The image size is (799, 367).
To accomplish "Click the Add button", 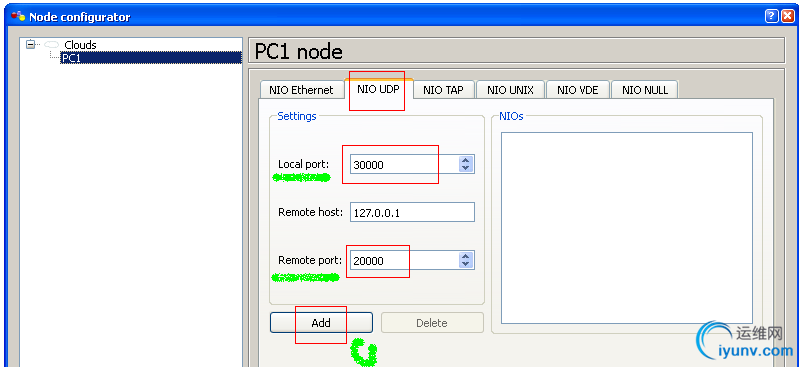I will 321,323.
